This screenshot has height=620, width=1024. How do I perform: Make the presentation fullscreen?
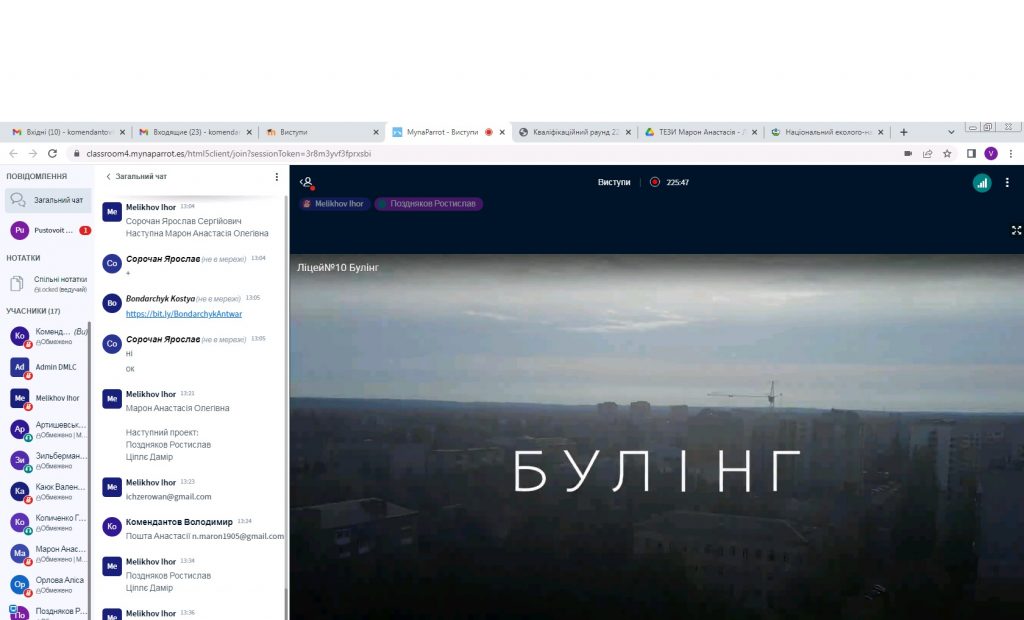coord(1016,230)
